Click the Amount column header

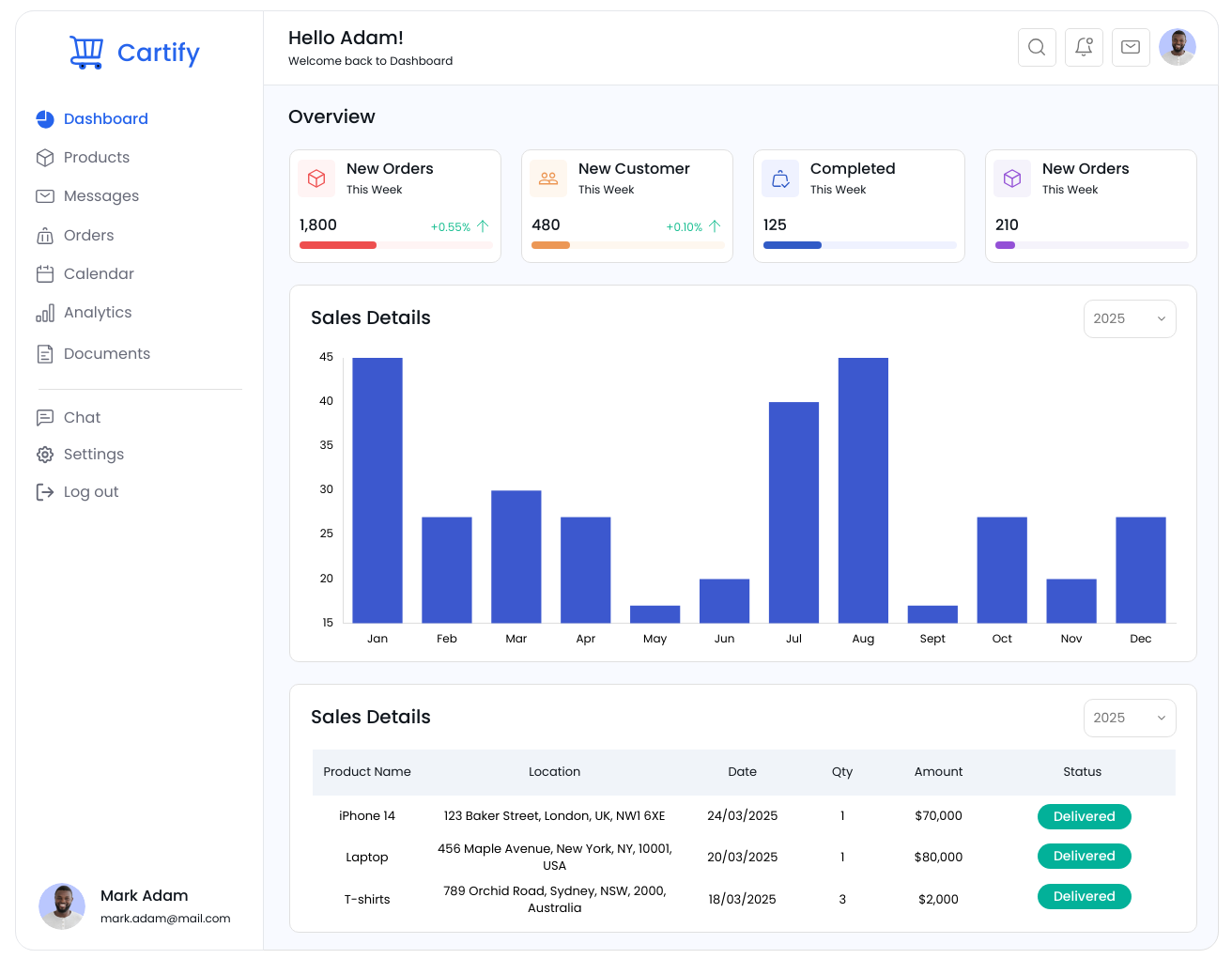939,772
